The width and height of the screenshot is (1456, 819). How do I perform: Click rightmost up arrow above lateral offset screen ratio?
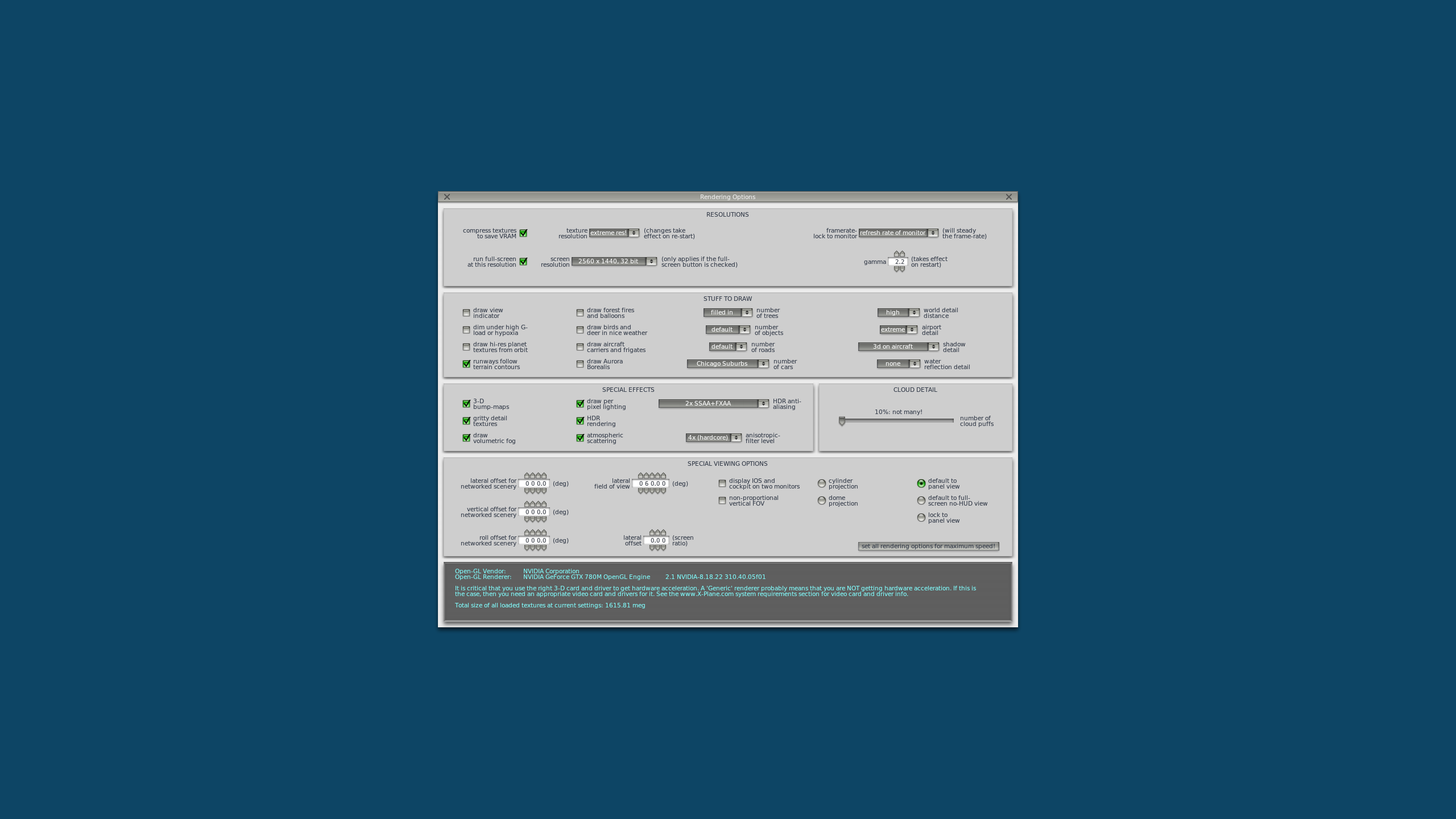coord(663,532)
